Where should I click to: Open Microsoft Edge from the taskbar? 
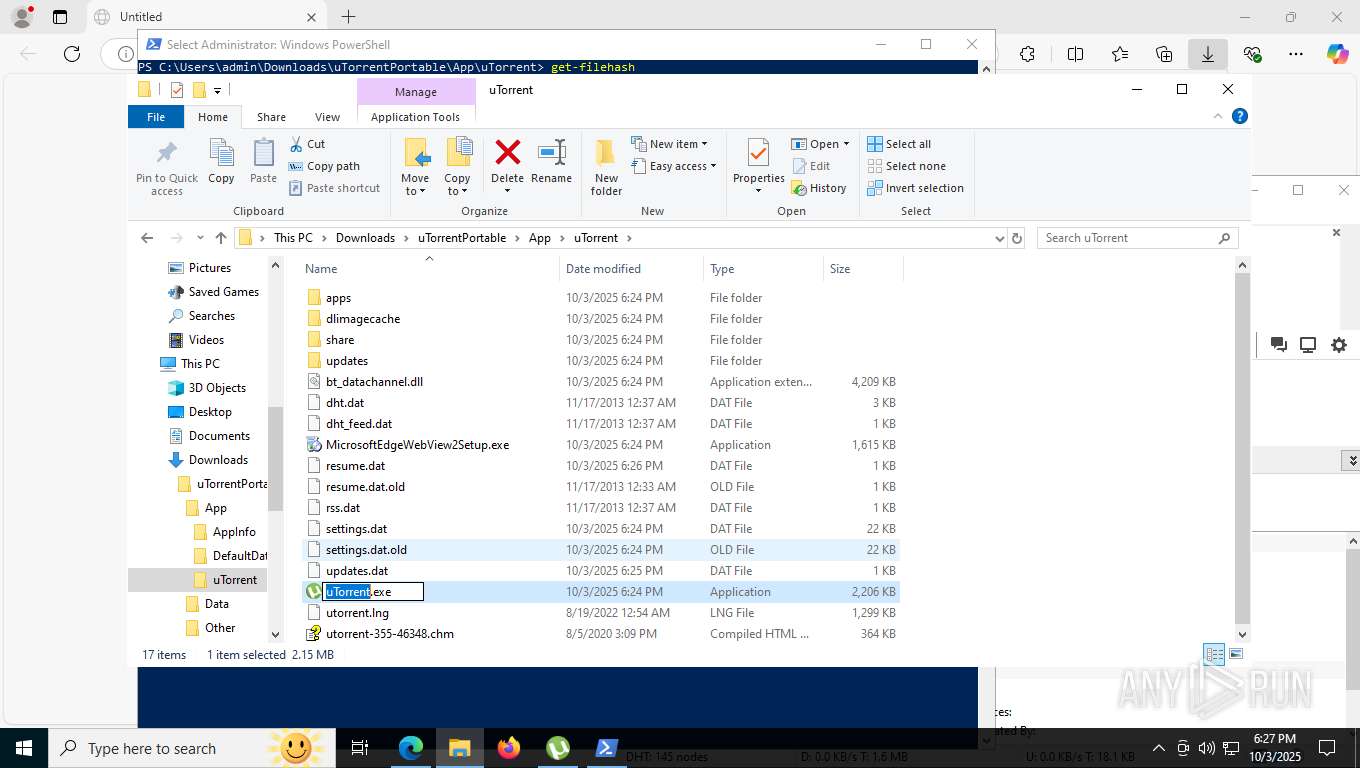[411, 748]
